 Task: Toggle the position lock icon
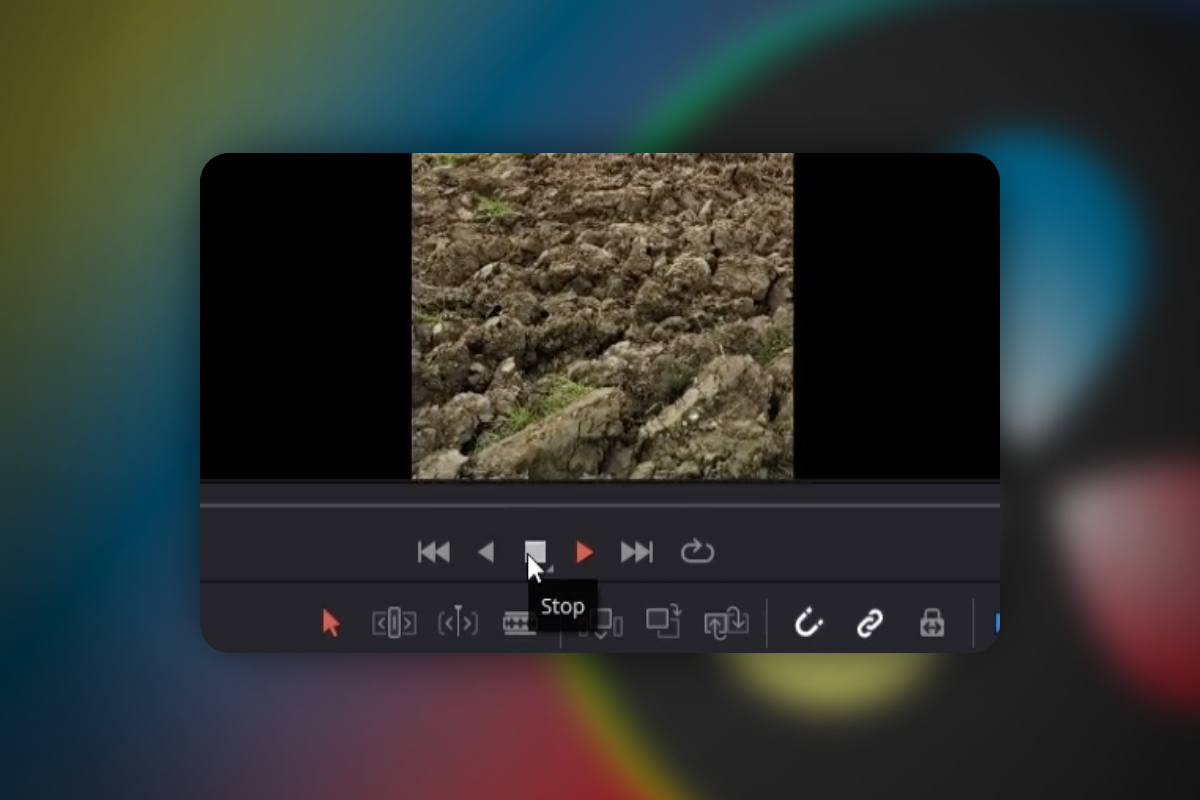(932, 623)
